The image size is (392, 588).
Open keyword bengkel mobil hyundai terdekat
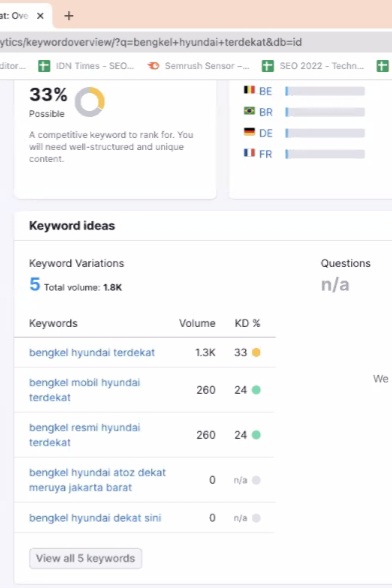(85, 390)
